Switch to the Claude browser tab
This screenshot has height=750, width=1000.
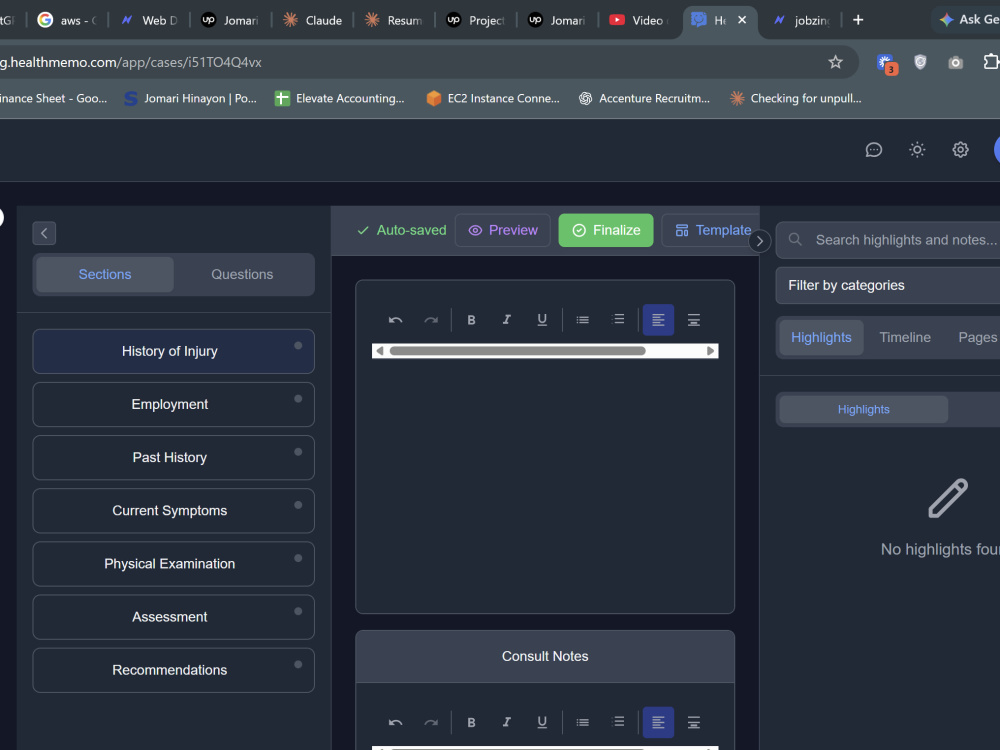tap(312, 20)
